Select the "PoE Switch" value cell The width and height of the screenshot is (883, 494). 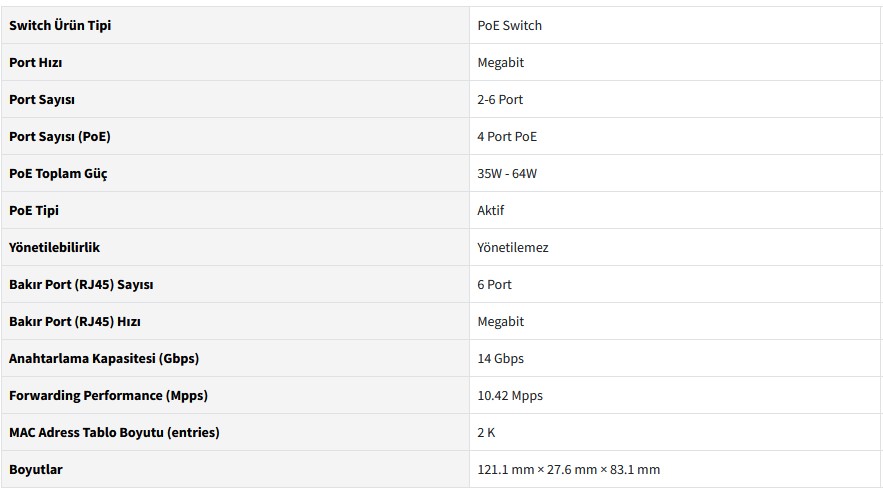pyautogui.click(x=509, y=25)
